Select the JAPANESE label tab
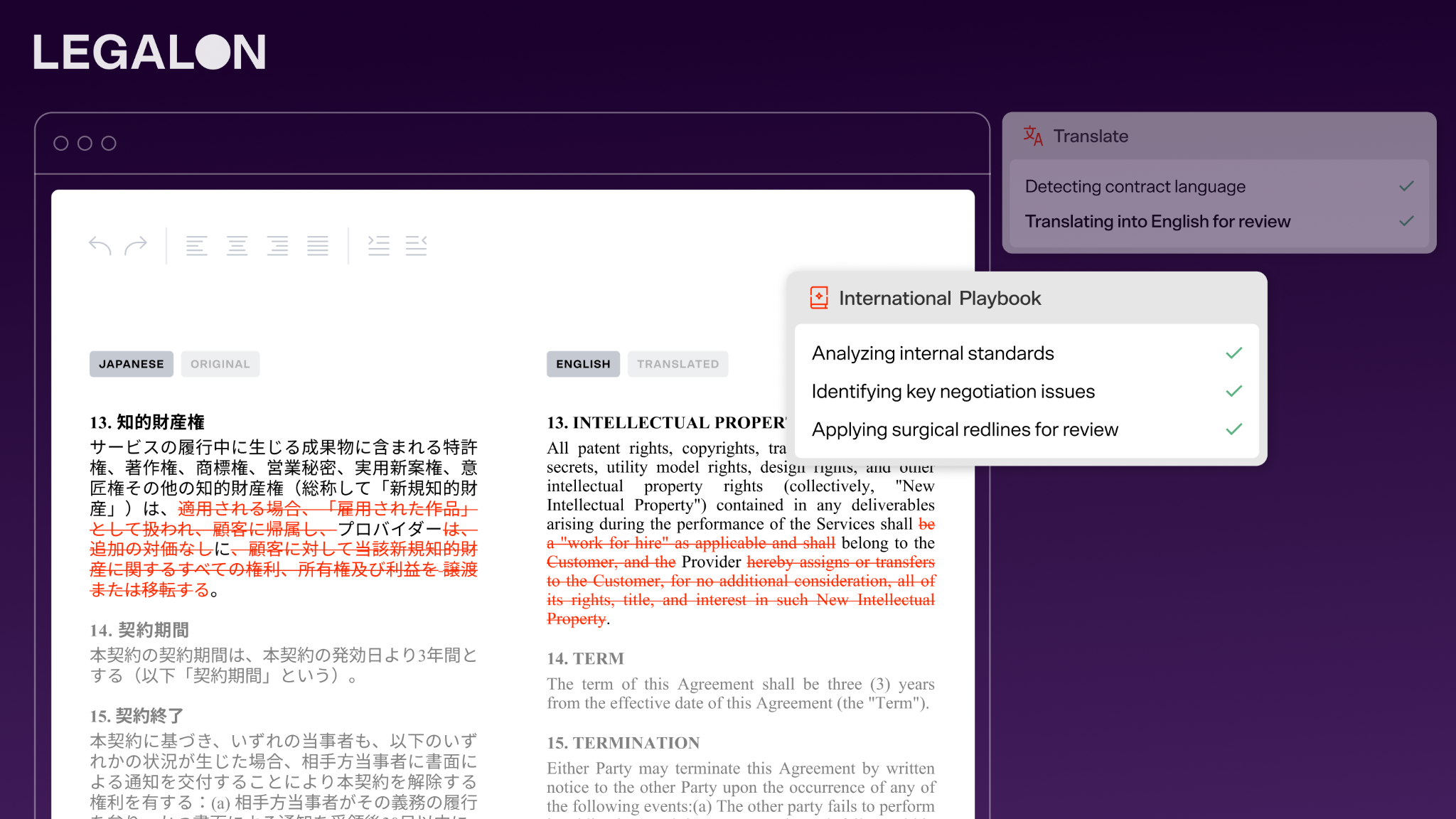This screenshot has height=819, width=1456. [132, 364]
